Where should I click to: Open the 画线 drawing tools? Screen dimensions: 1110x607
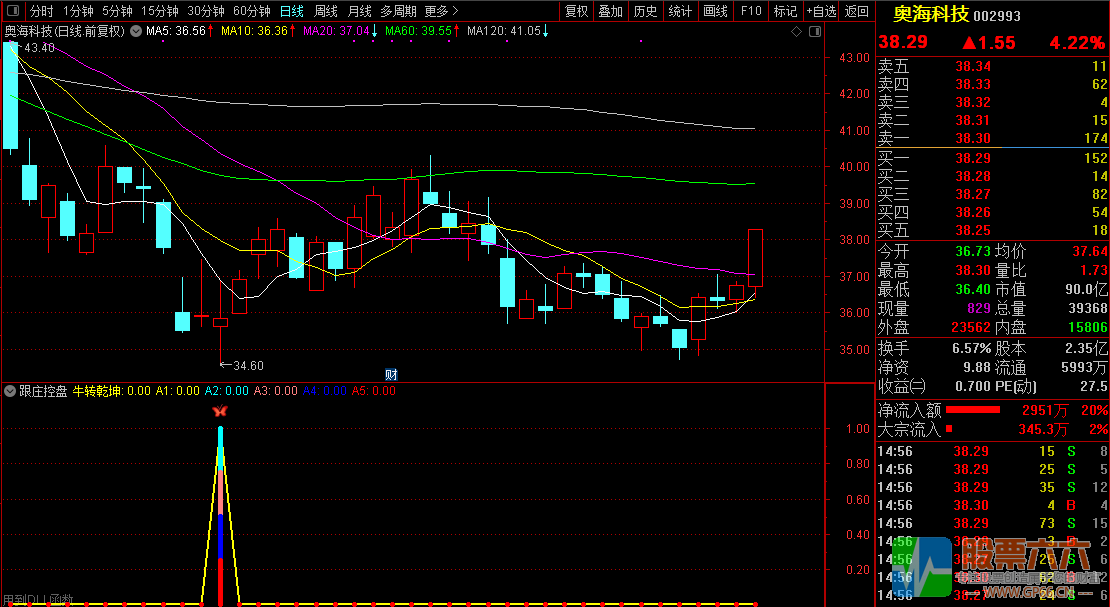[715, 11]
